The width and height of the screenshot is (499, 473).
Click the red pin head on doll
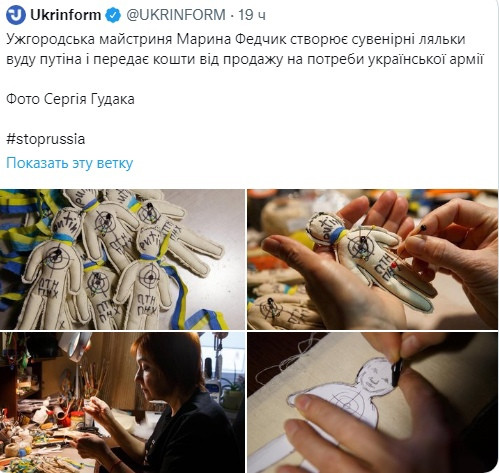(x=394, y=265)
